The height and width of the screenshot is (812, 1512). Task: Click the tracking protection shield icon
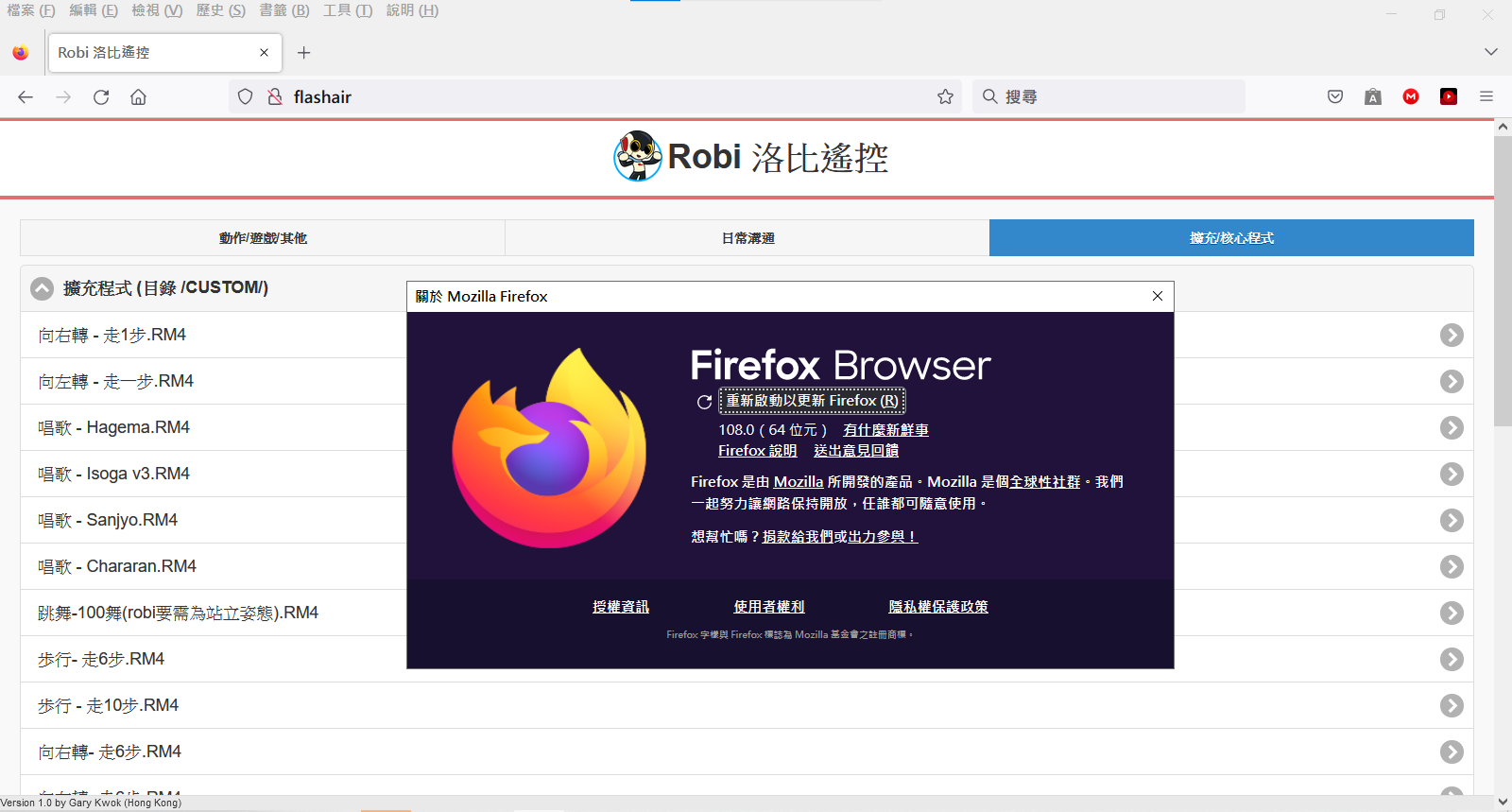point(246,96)
